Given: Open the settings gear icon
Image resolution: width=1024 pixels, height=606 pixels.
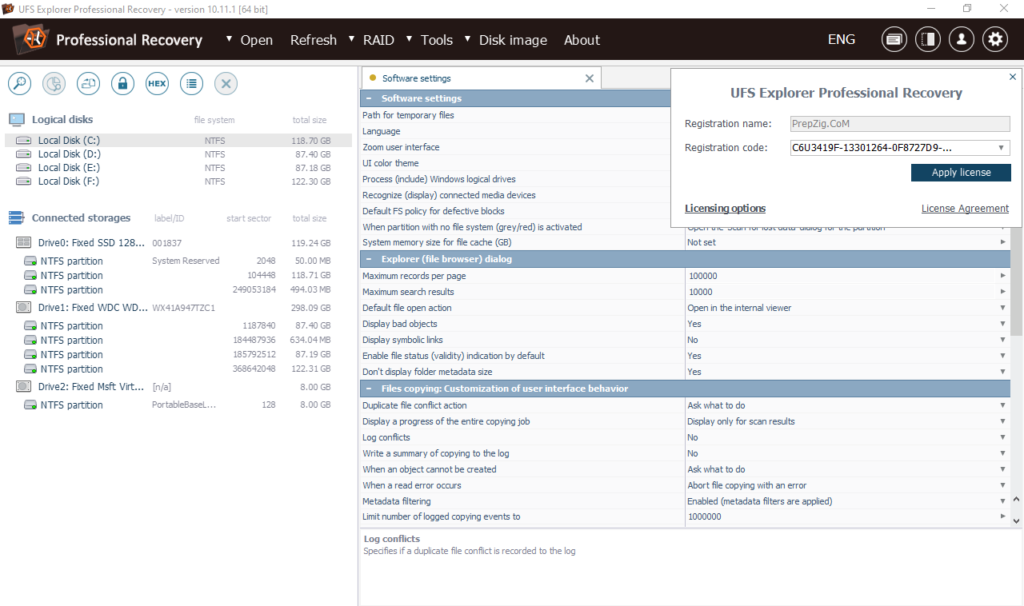Looking at the screenshot, I should [x=995, y=39].
